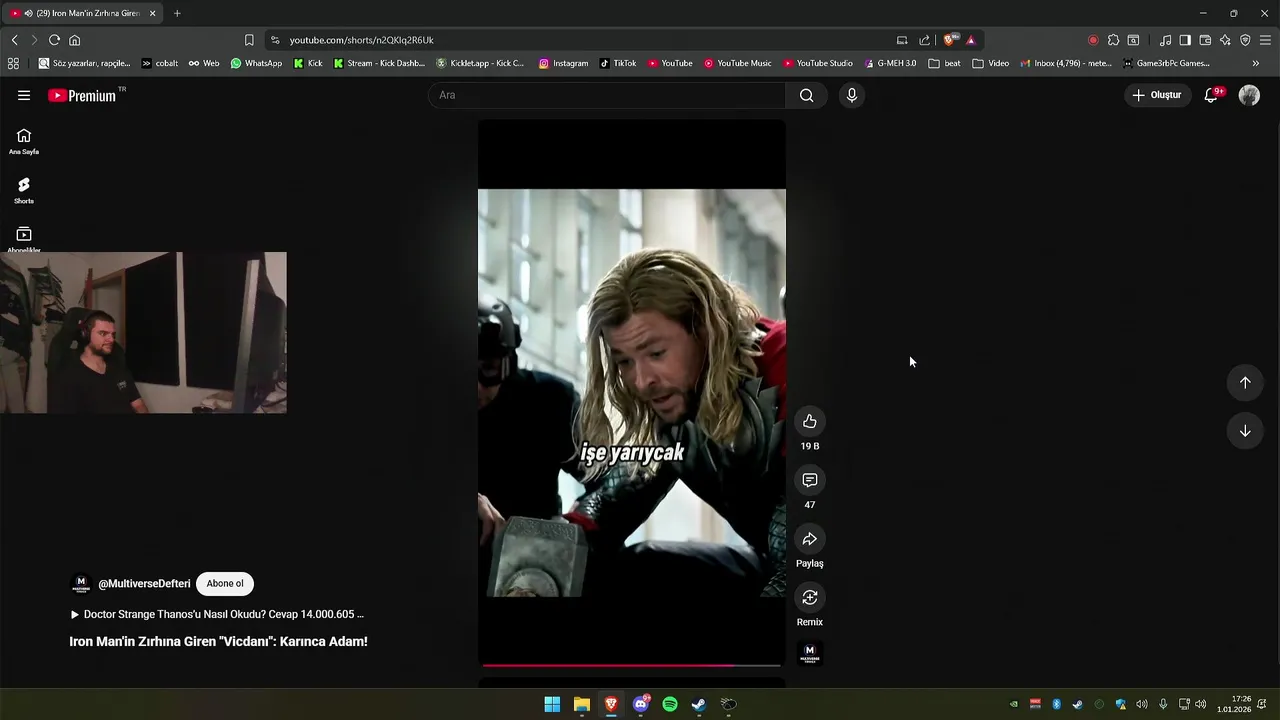Like the Short with the thumbs-up icon
Viewport: 1280px width, 720px height.
[810, 421]
